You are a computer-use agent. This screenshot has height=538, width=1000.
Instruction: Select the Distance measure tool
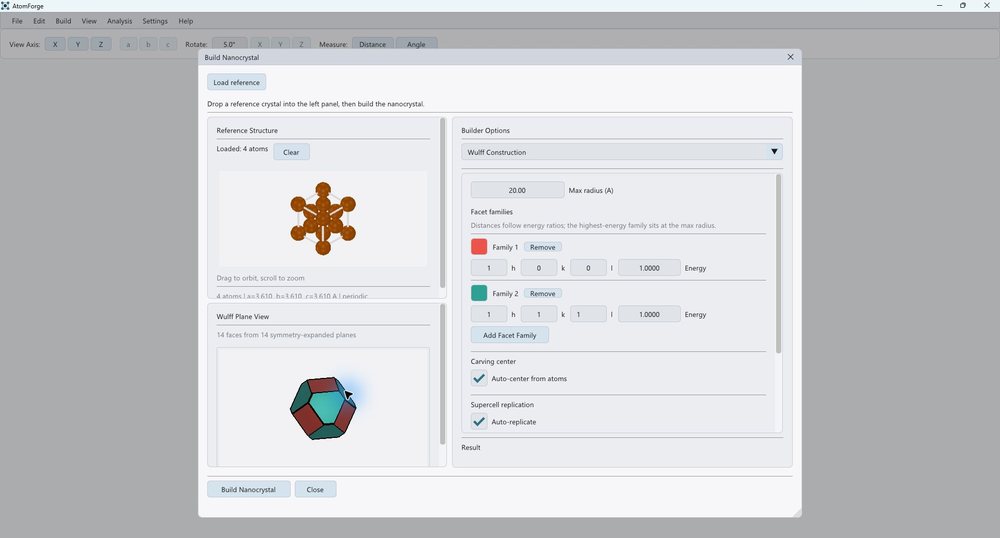pyautogui.click(x=372, y=44)
